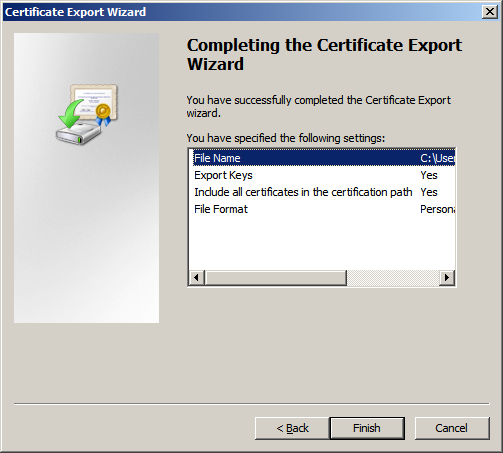The width and height of the screenshot is (503, 453).
Task: Close the Certificate Export Wizard window
Action: point(490,12)
